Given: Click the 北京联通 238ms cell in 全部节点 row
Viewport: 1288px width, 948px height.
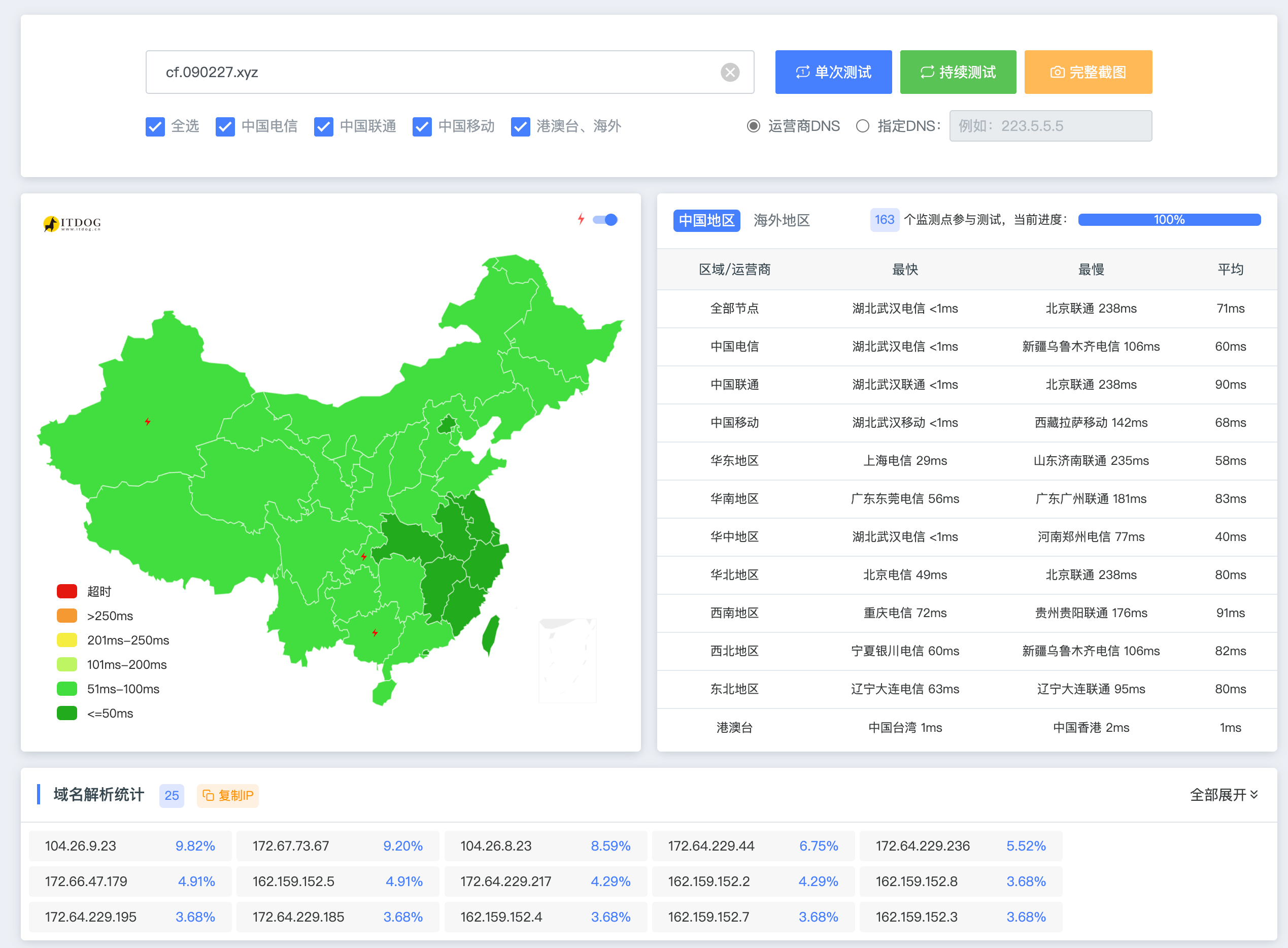Looking at the screenshot, I should [1091, 309].
